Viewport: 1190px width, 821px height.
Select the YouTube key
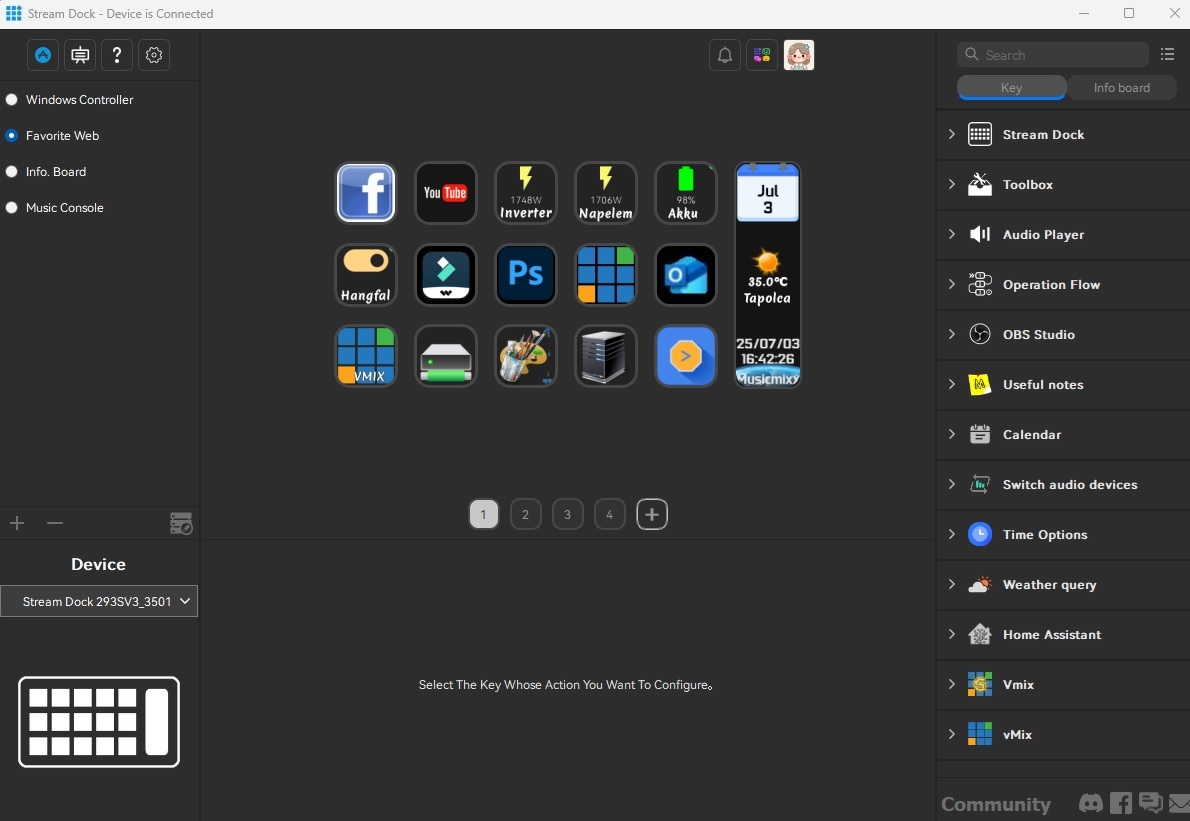[445, 193]
